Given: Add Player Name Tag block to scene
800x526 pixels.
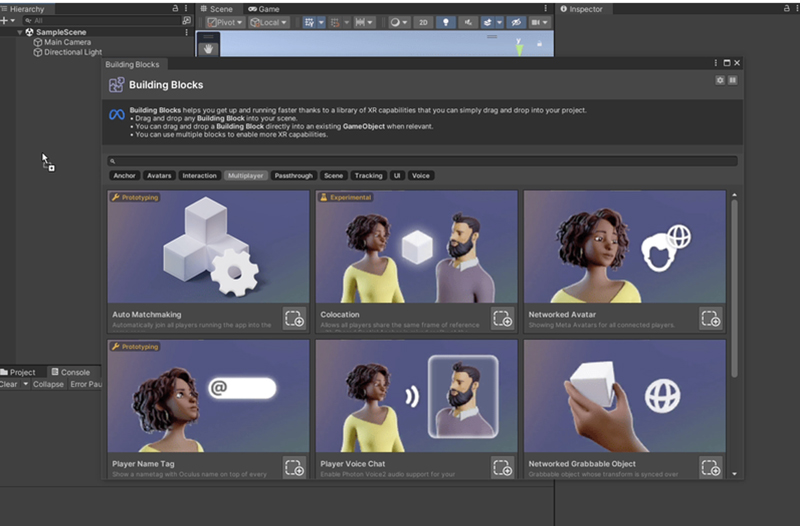Looking at the screenshot, I should pyautogui.click(x=294, y=468).
